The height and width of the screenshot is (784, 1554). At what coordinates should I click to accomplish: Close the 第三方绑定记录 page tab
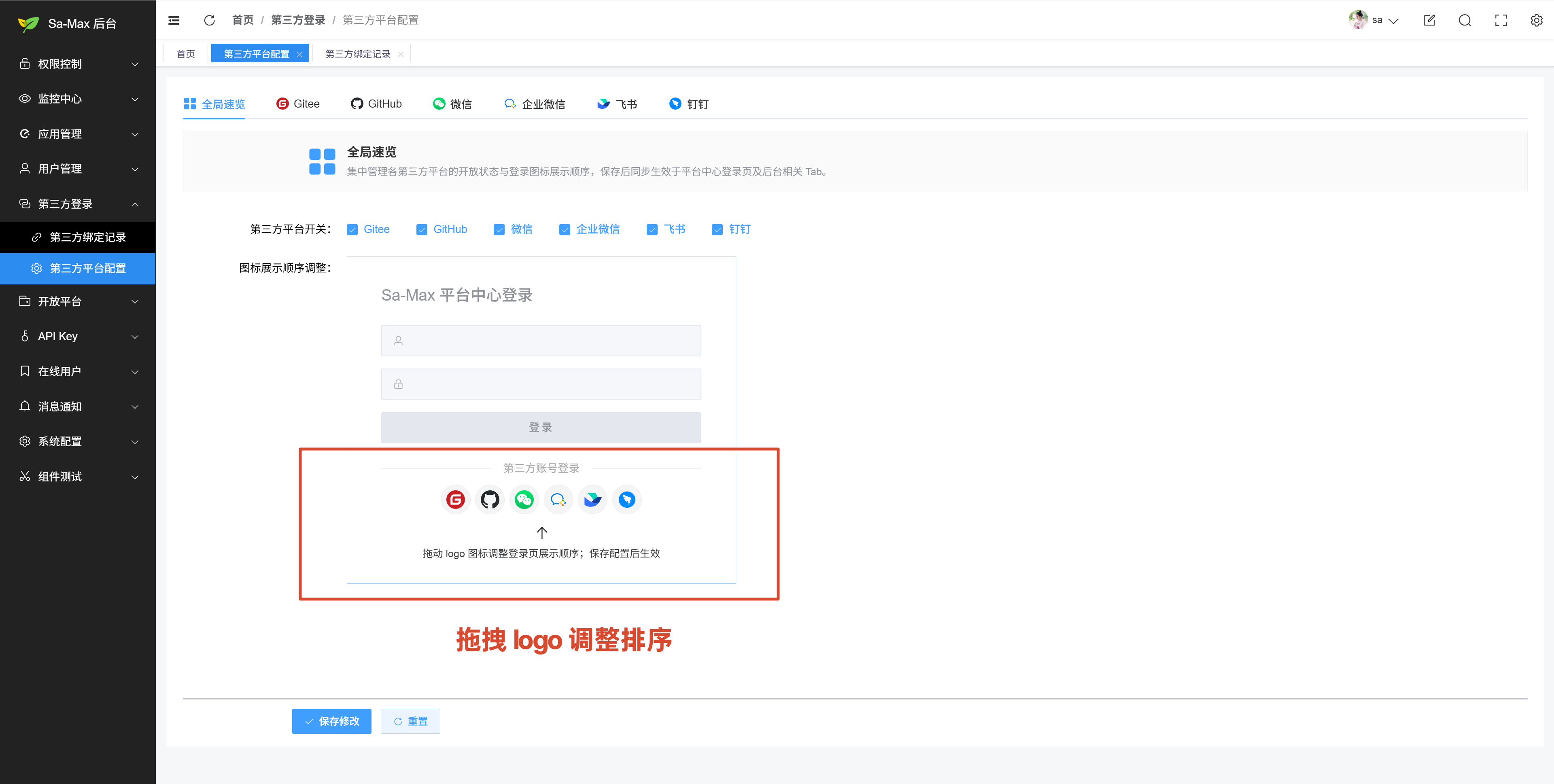[x=401, y=54]
